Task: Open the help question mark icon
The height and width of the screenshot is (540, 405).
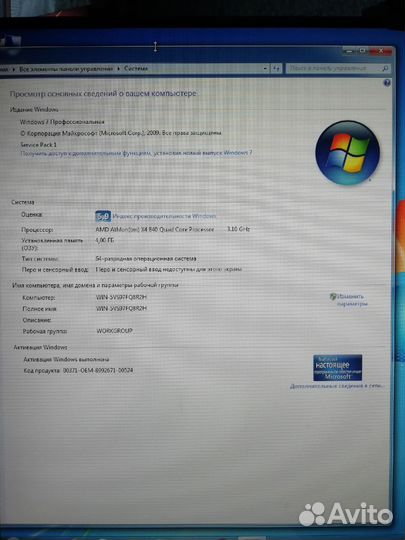Action: click(x=387, y=83)
